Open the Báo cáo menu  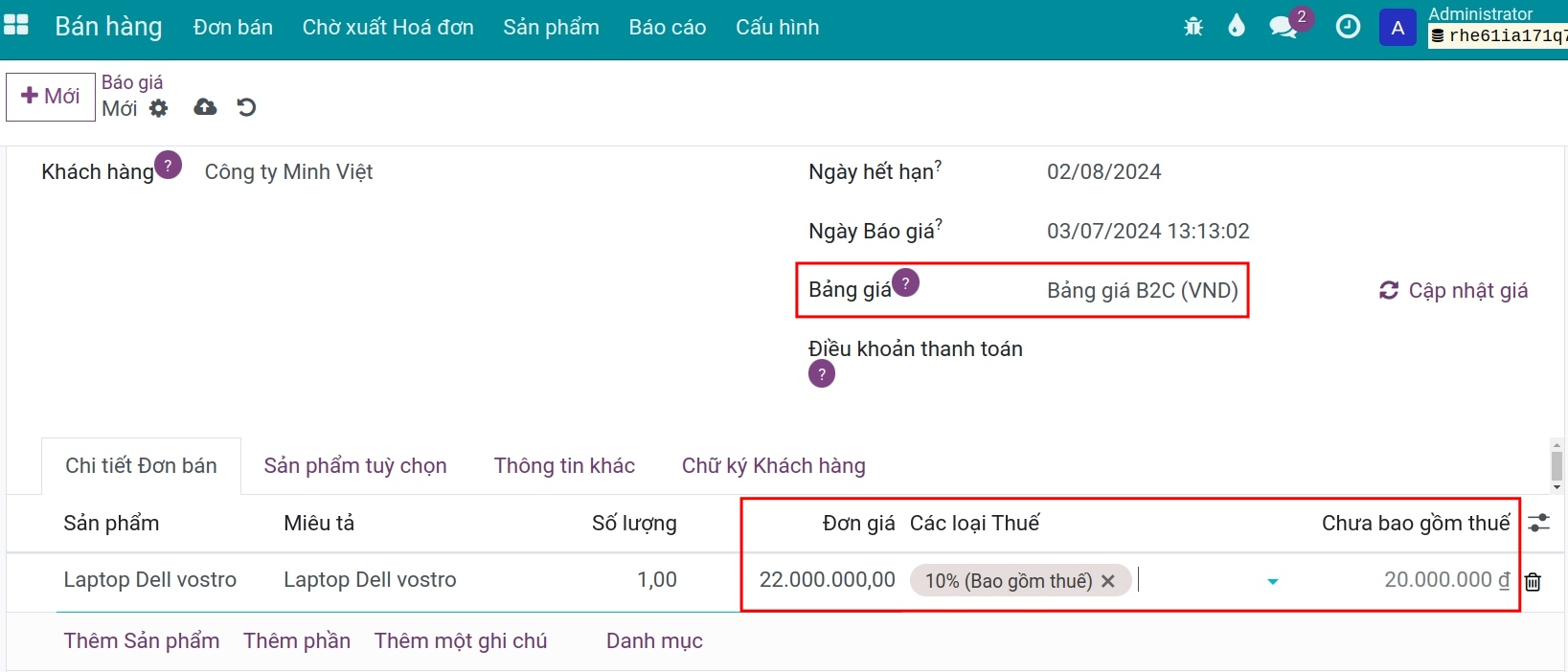pyautogui.click(x=668, y=27)
